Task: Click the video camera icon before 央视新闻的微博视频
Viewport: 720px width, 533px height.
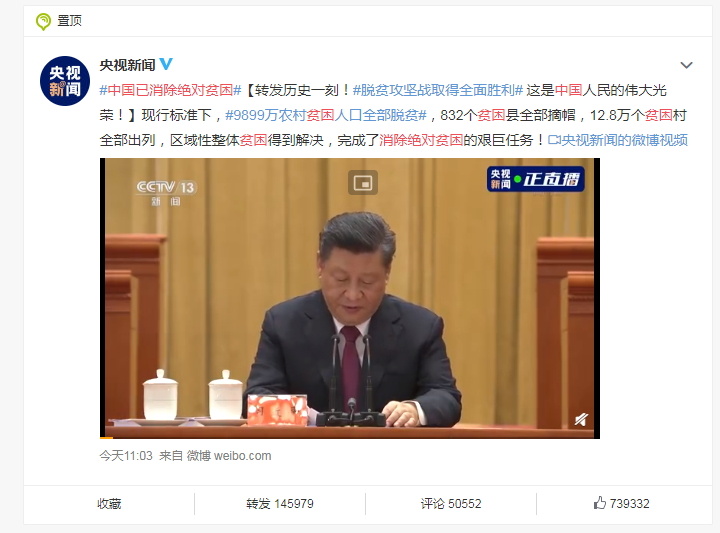Action: pos(554,140)
